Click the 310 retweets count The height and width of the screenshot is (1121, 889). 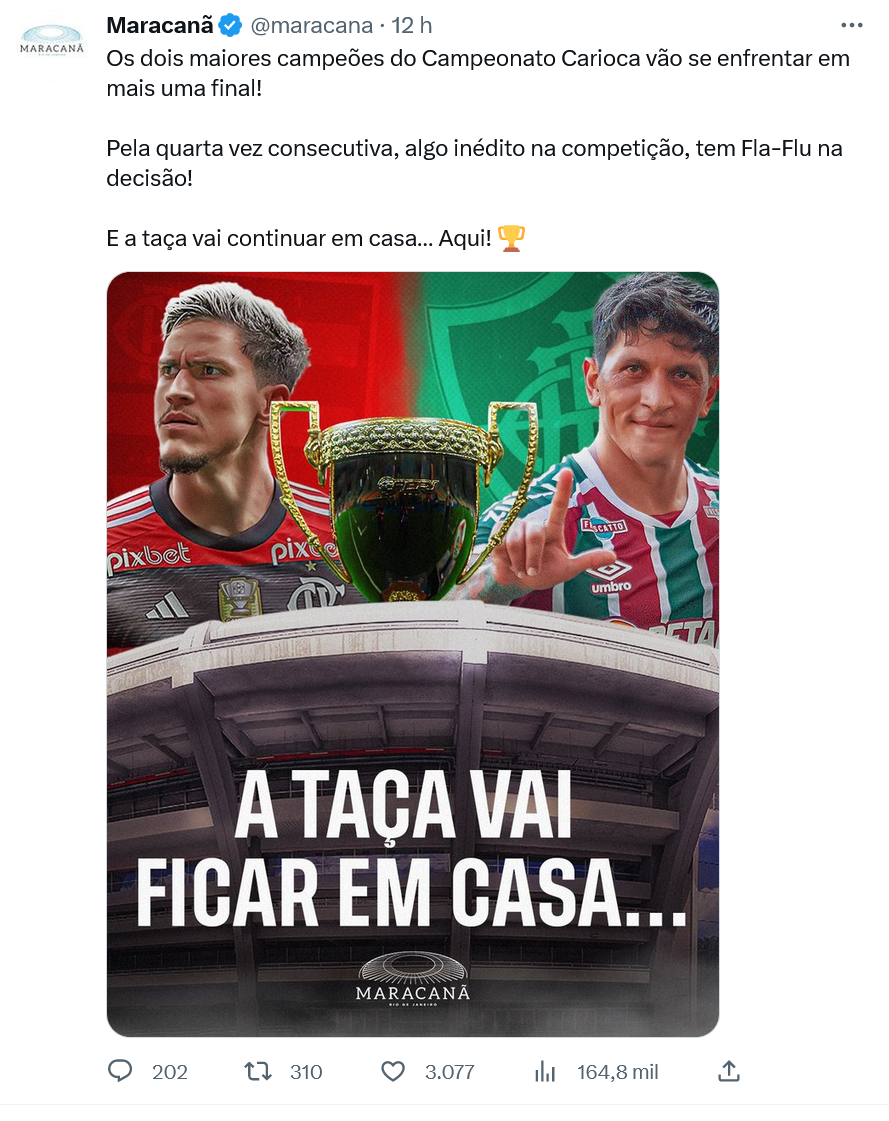pos(306,1072)
